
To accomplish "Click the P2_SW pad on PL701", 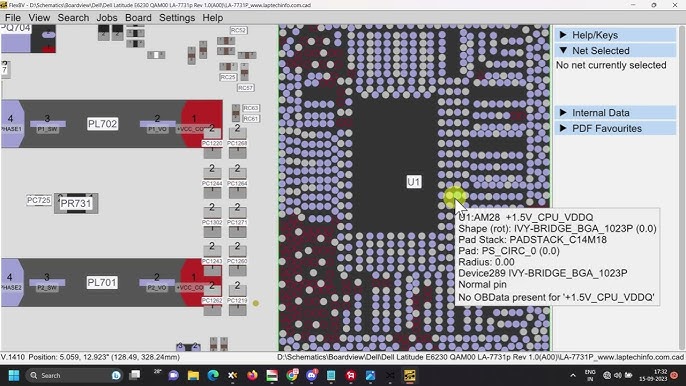I will (x=47, y=283).
